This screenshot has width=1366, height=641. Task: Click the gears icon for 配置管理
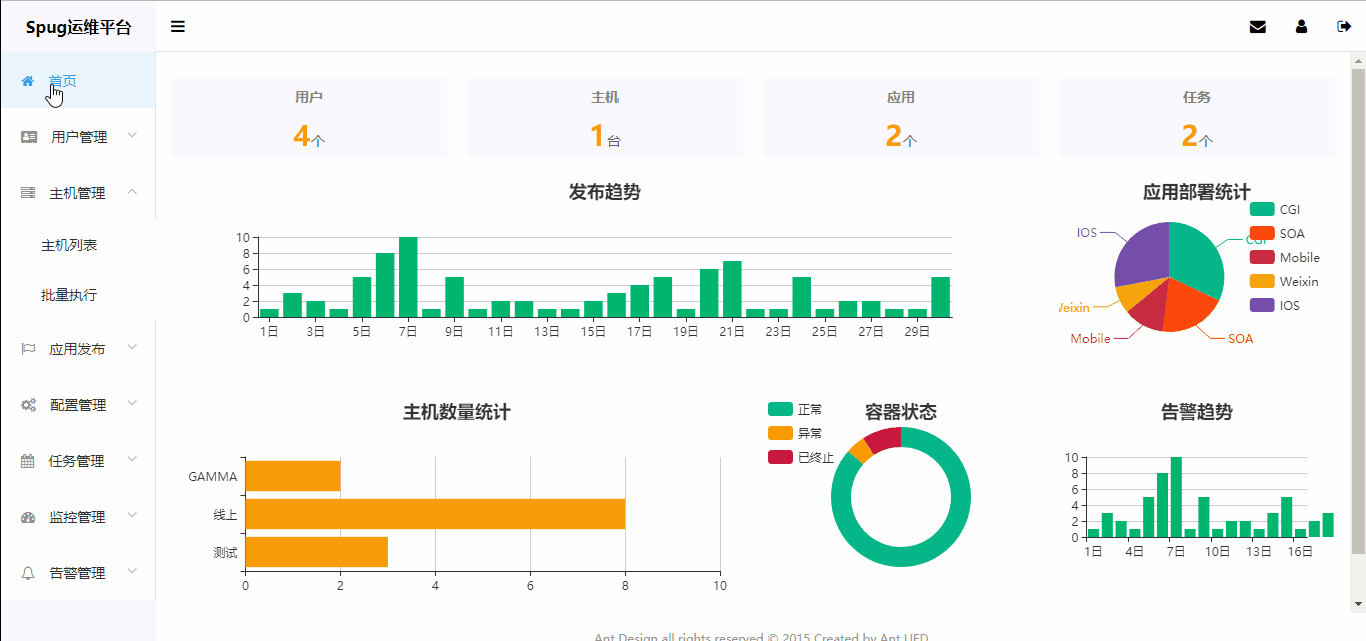coord(29,405)
